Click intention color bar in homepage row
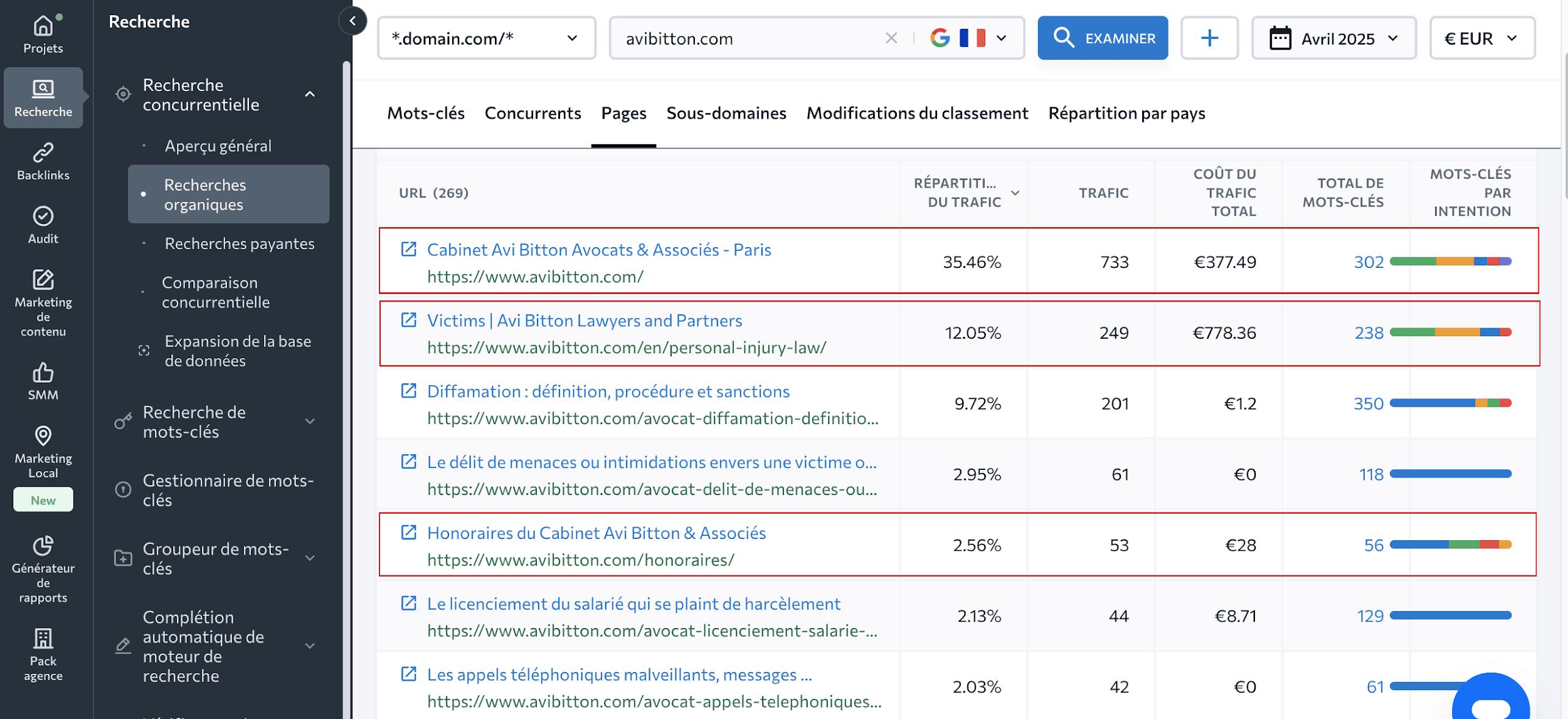 [x=1450, y=261]
